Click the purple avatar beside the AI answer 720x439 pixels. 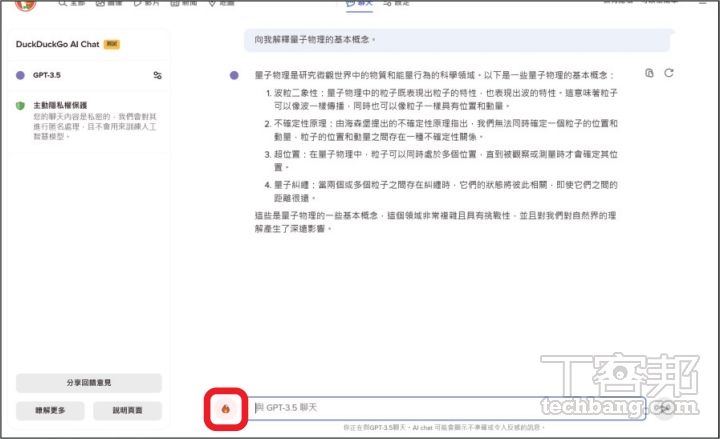[x=234, y=75]
